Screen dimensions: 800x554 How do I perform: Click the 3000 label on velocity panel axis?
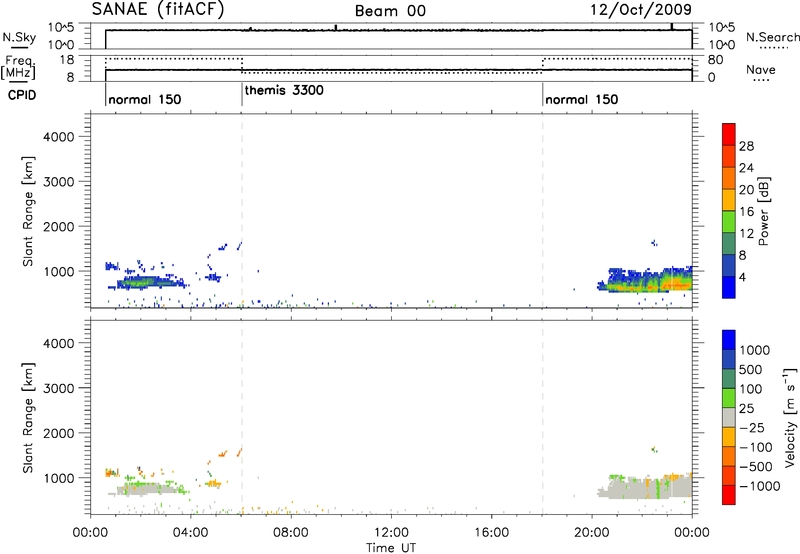pyautogui.click(x=59, y=388)
